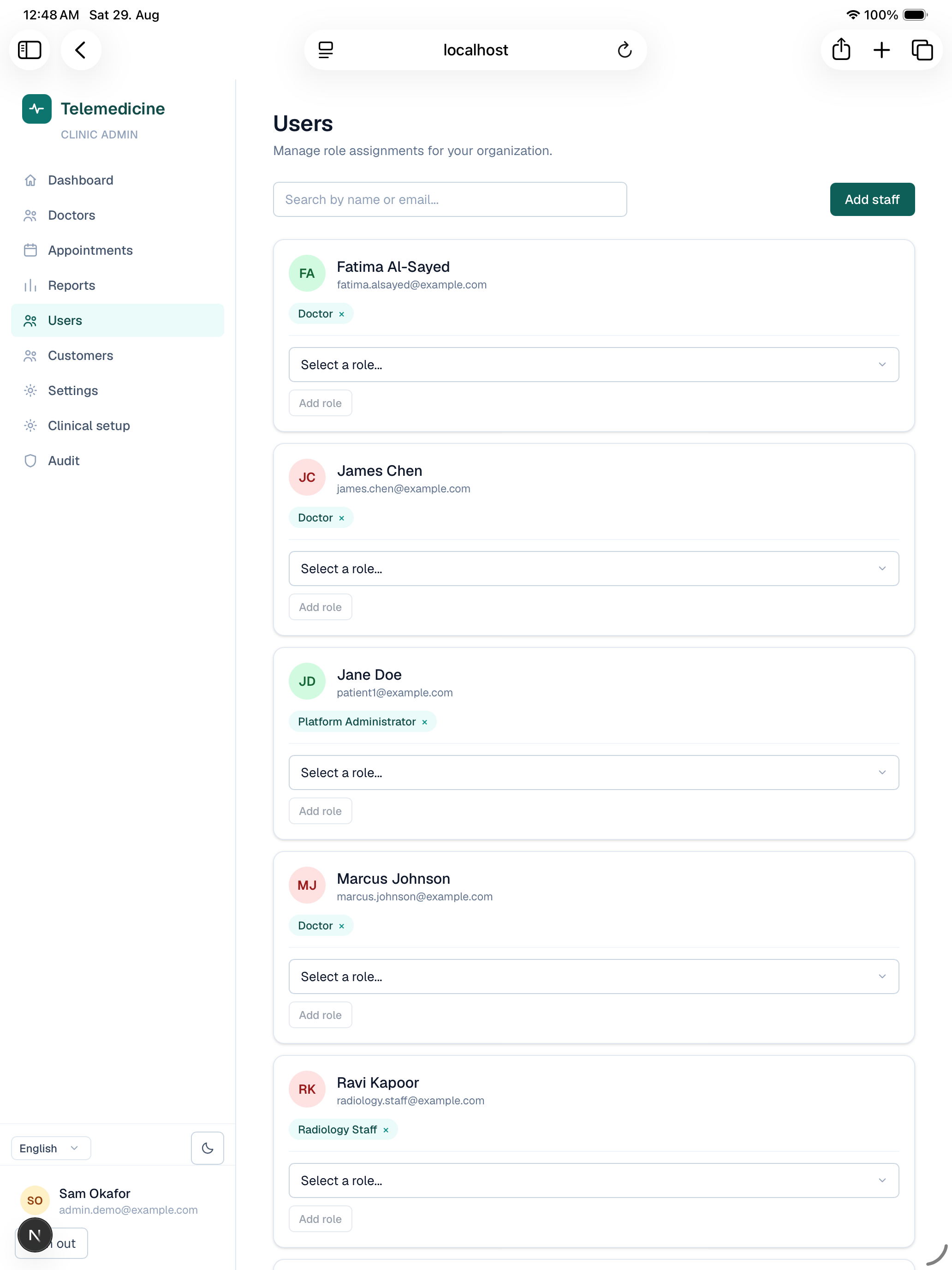Click the localhost address bar
This screenshot has height=1270, width=952.
pyautogui.click(x=475, y=50)
